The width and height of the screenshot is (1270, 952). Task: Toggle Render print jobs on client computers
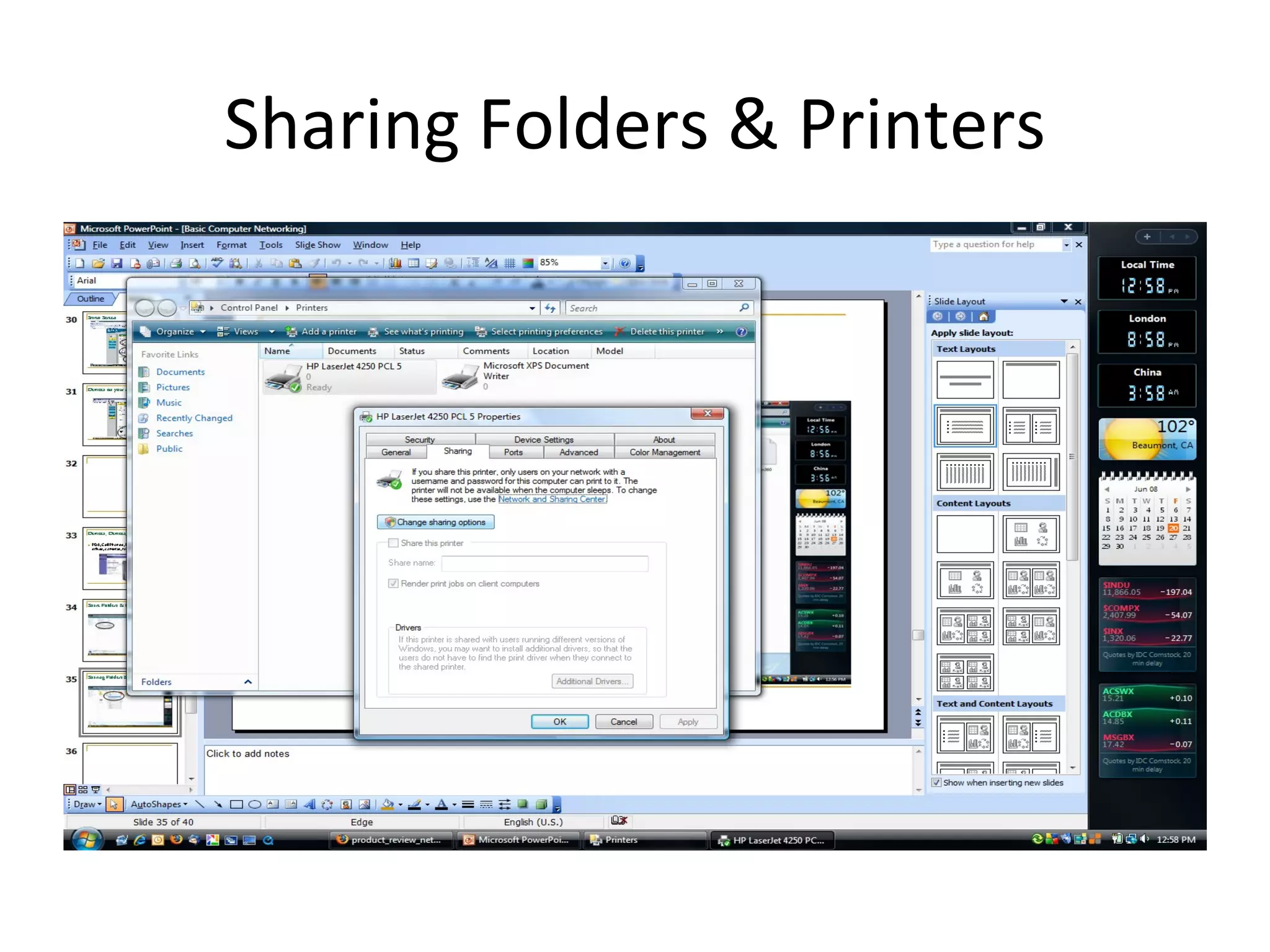click(x=393, y=583)
